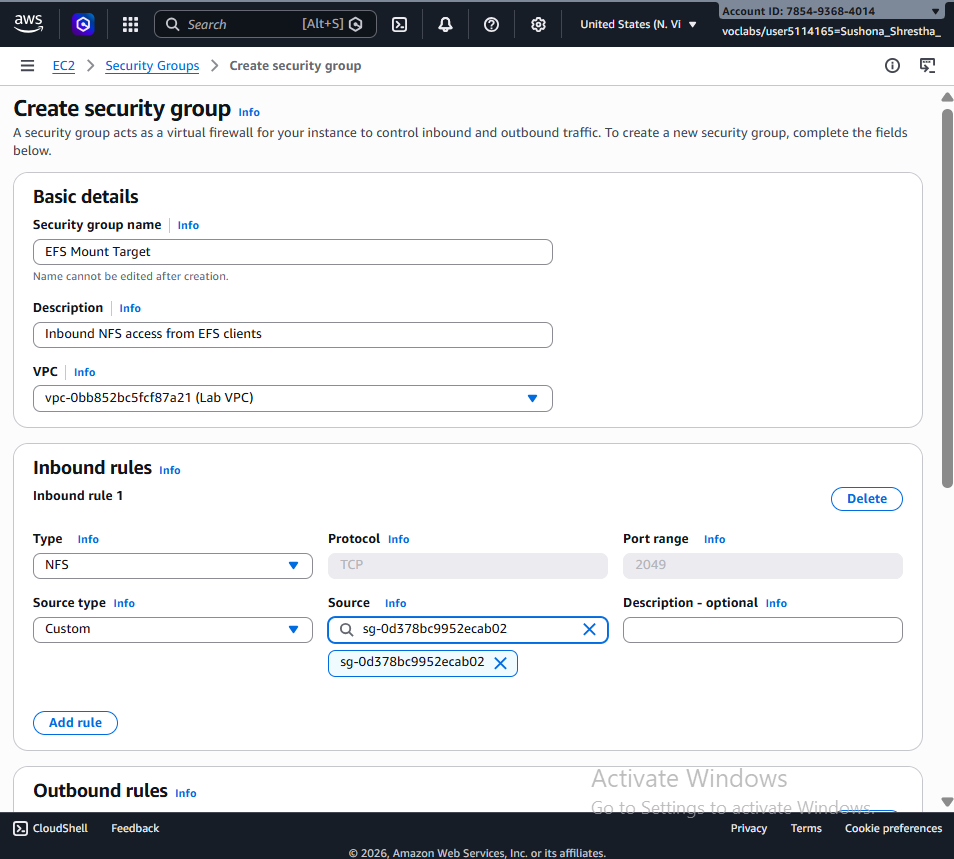Open Cookie preferences in the footer
Image resolution: width=954 pixels, height=859 pixels.
coord(893,829)
